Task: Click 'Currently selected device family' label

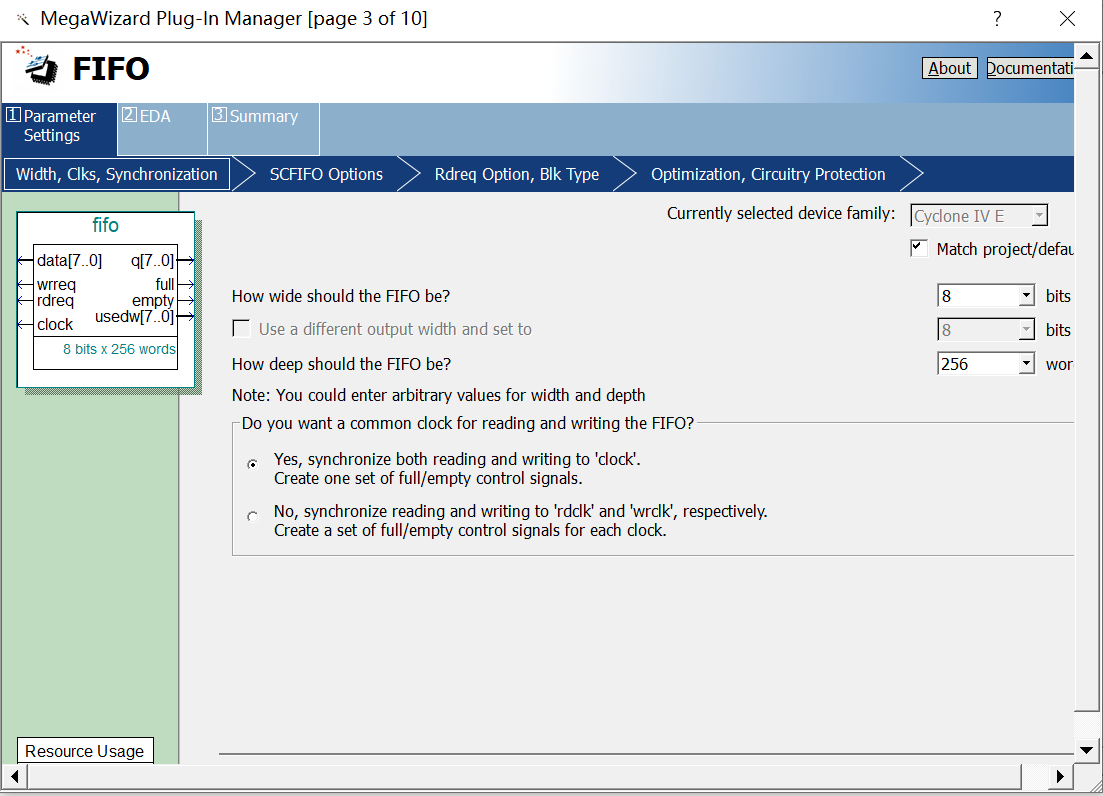Action: (781, 213)
